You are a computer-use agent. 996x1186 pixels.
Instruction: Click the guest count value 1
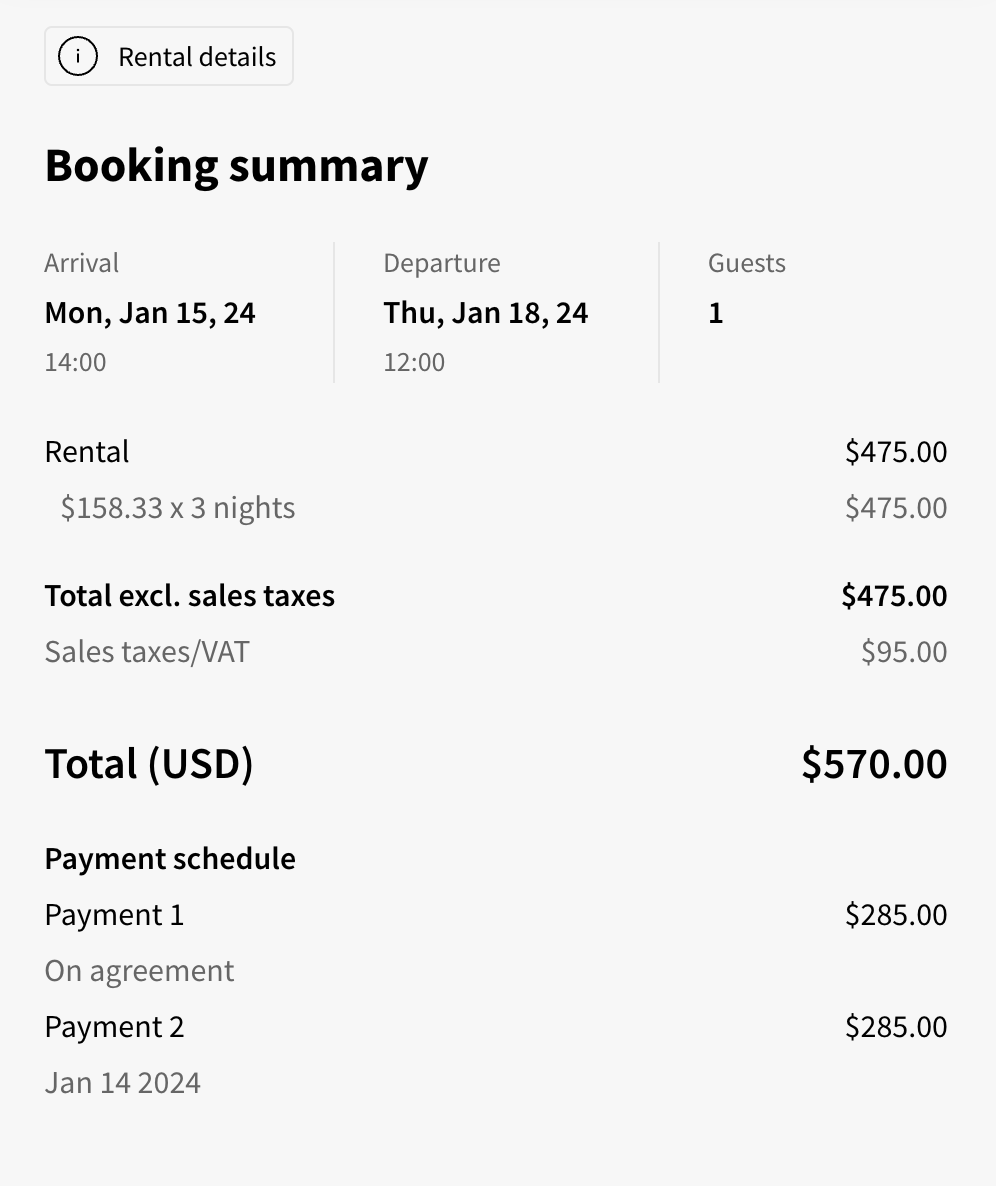(716, 313)
